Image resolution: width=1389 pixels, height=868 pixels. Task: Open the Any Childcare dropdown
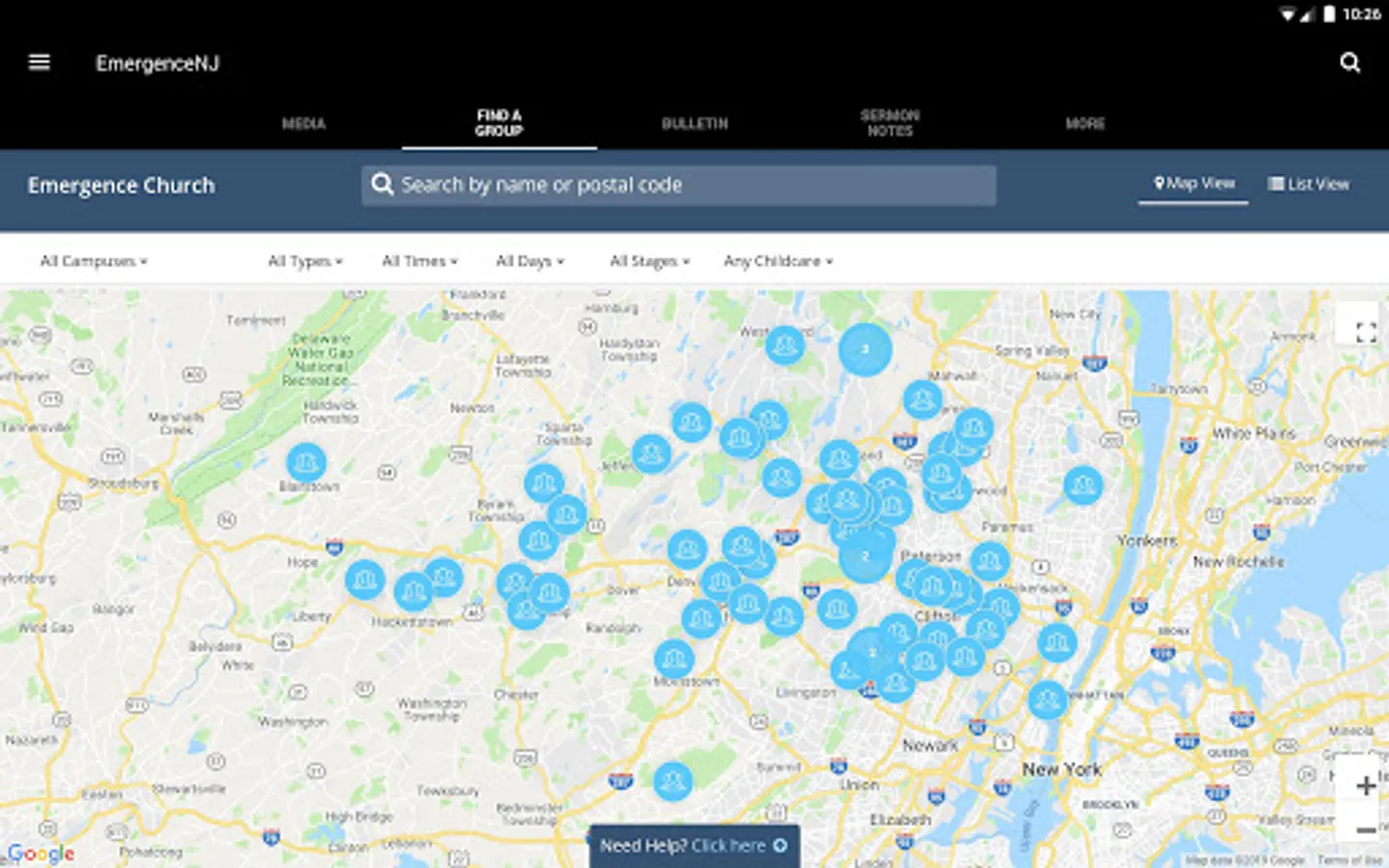[x=778, y=261]
